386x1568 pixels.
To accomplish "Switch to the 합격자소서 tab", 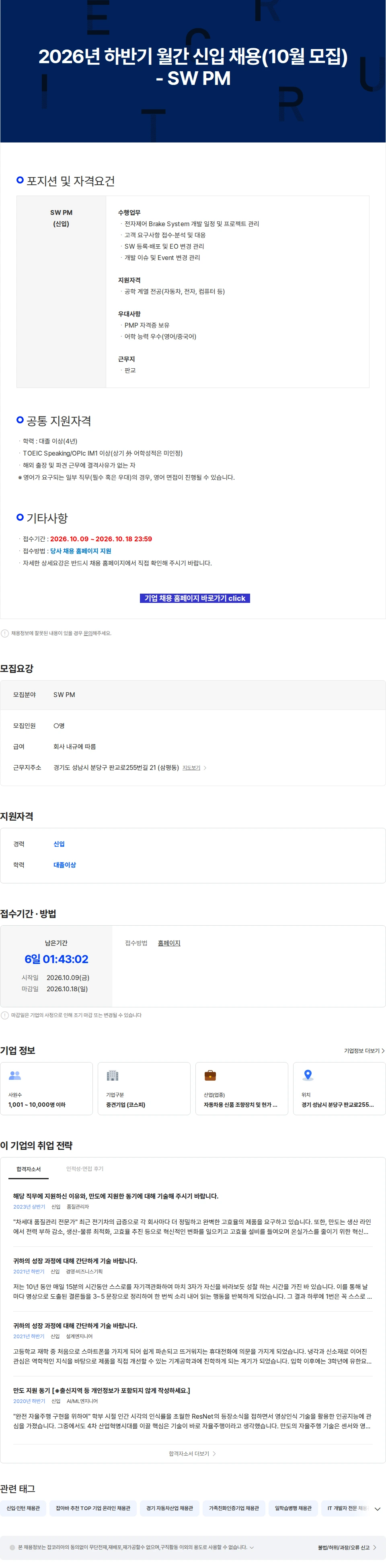I will (29, 1169).
